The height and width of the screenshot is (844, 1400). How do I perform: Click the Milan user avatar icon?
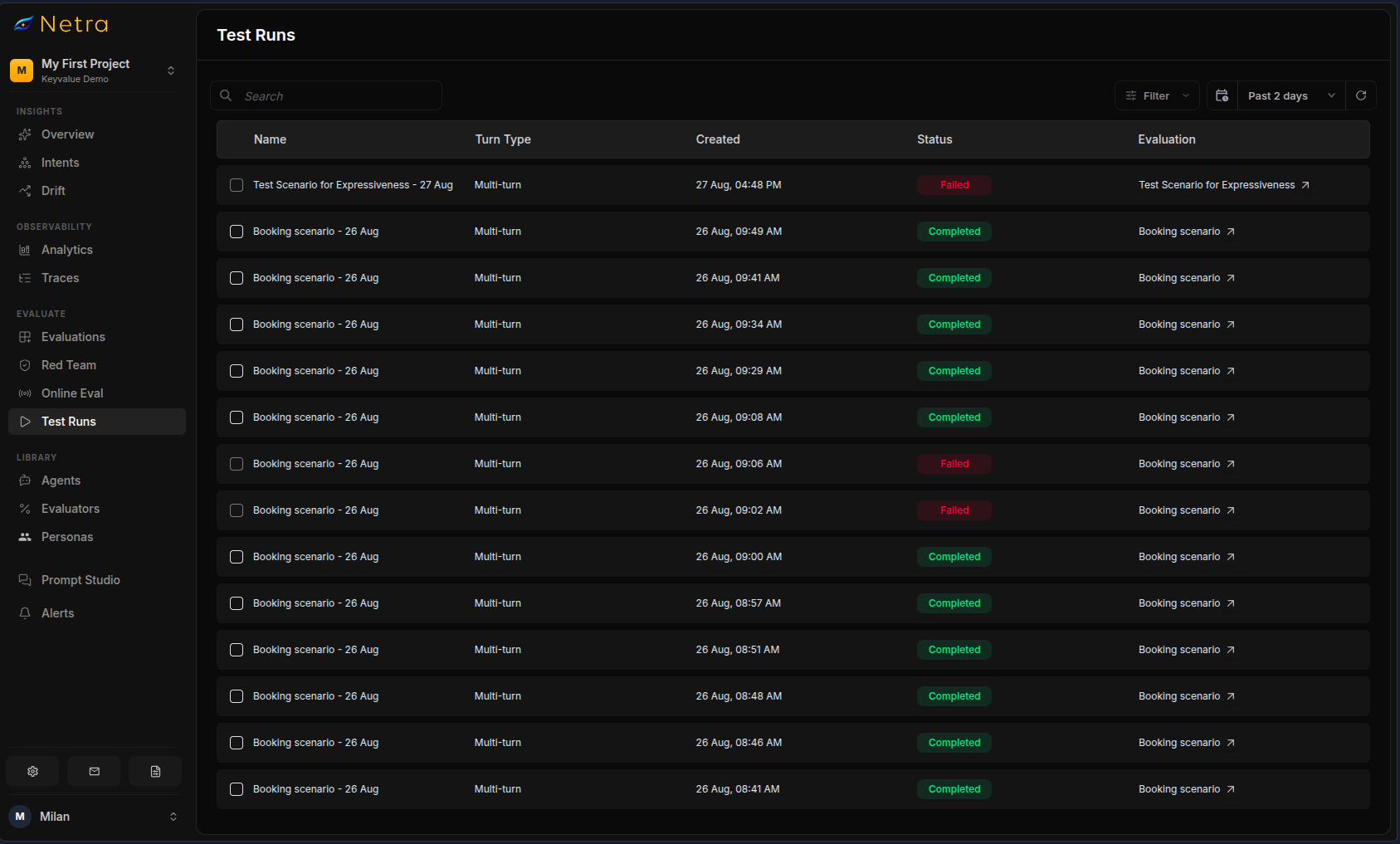click(20, 817)
